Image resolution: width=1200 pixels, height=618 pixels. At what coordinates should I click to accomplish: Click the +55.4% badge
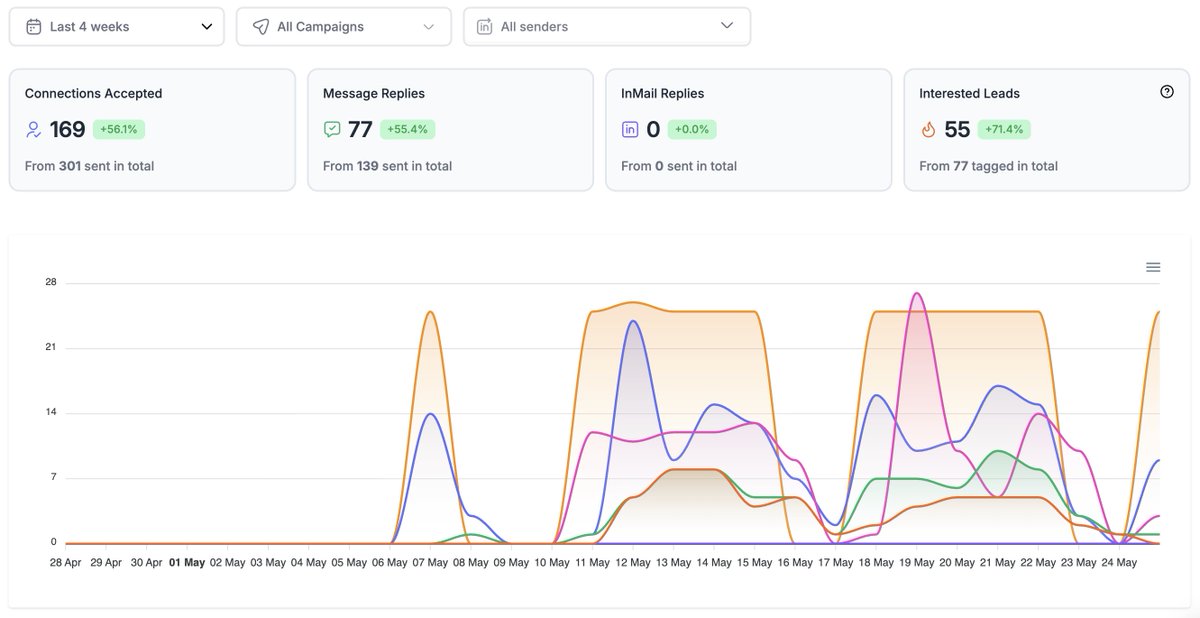click(x=408, y=129)
